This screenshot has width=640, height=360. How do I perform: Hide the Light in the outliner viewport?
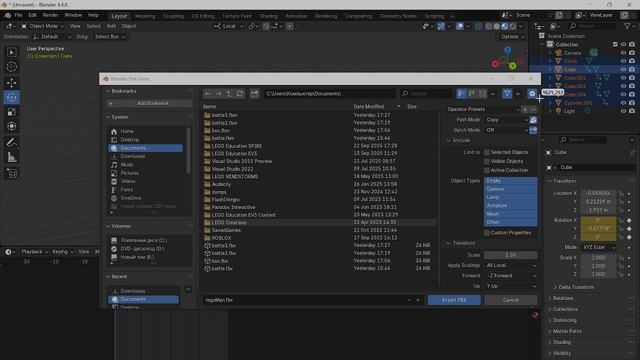tap(623, 111)
